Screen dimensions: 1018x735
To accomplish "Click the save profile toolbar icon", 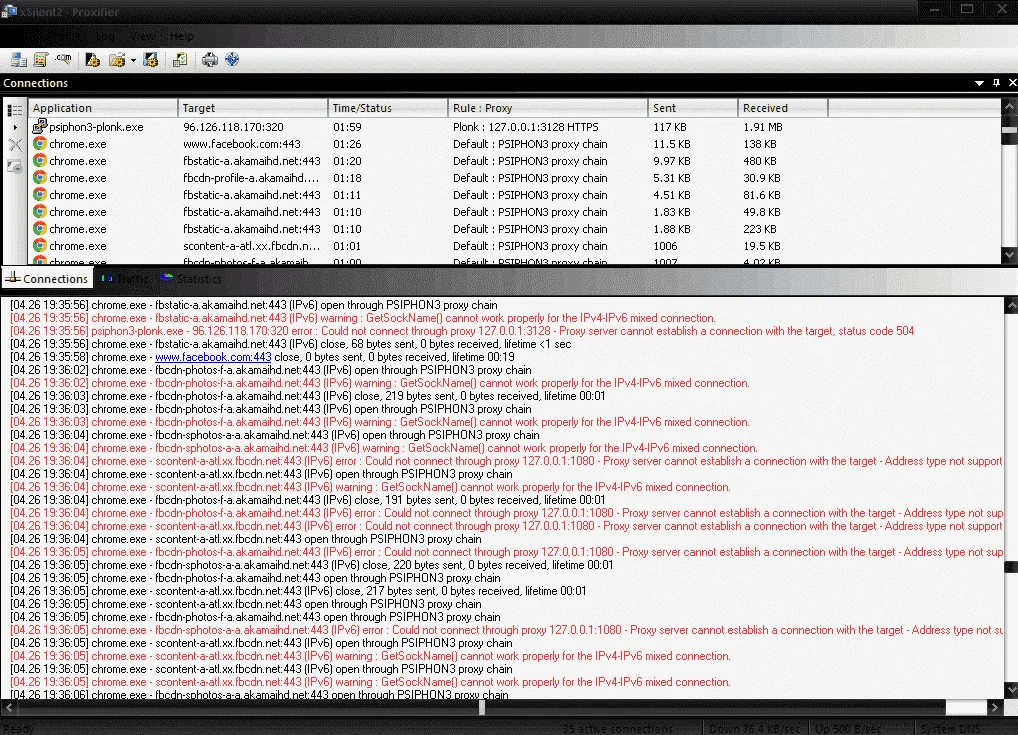I will click(151, 60).
